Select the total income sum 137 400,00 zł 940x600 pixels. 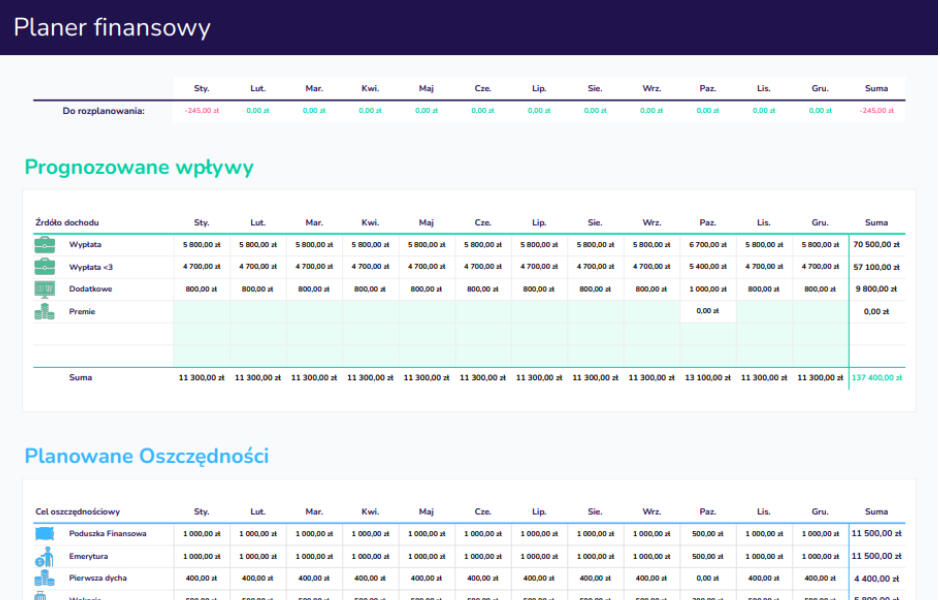(x=876, y=378)
